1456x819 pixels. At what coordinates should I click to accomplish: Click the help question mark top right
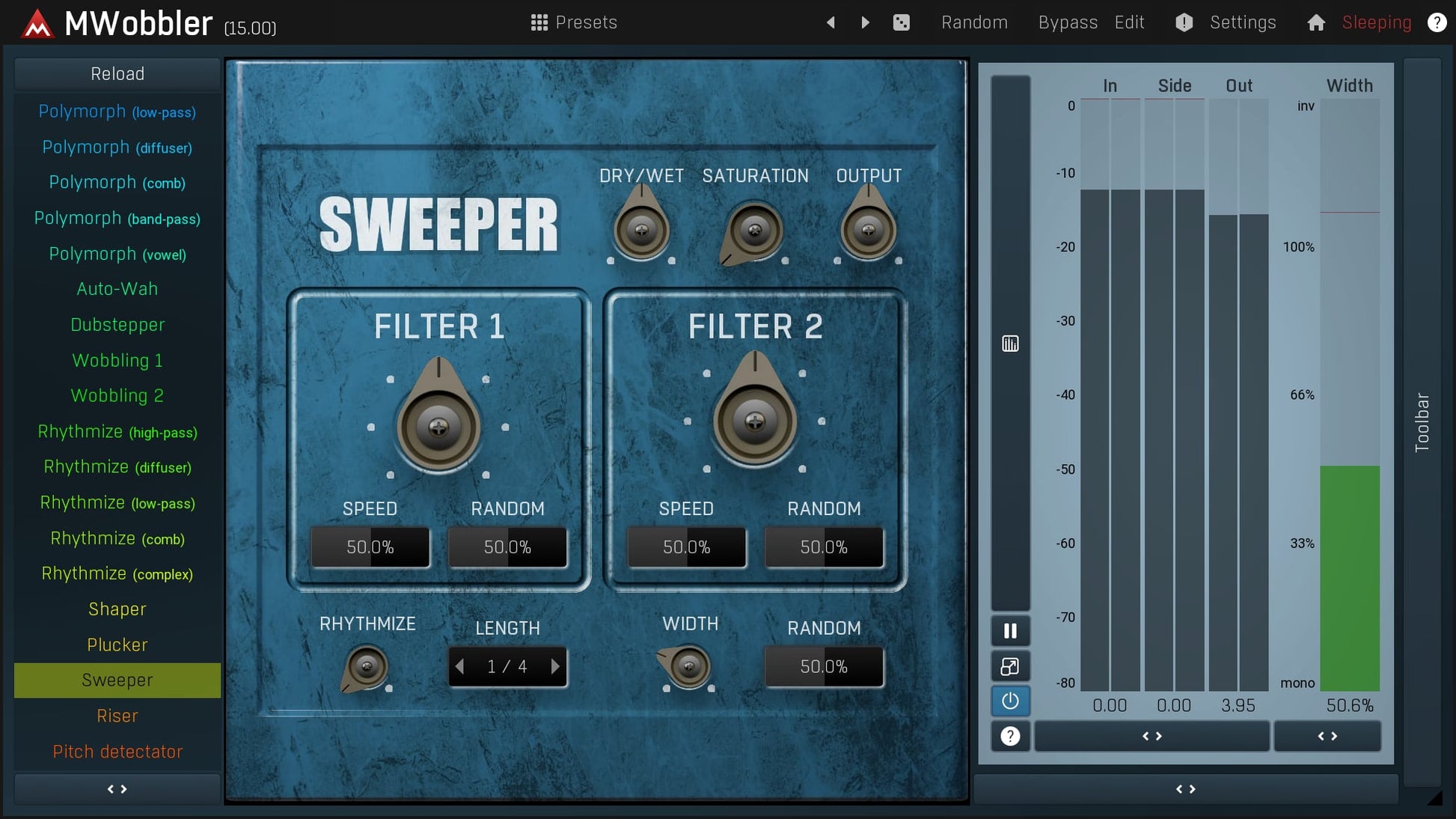[x=1437, y=22]
